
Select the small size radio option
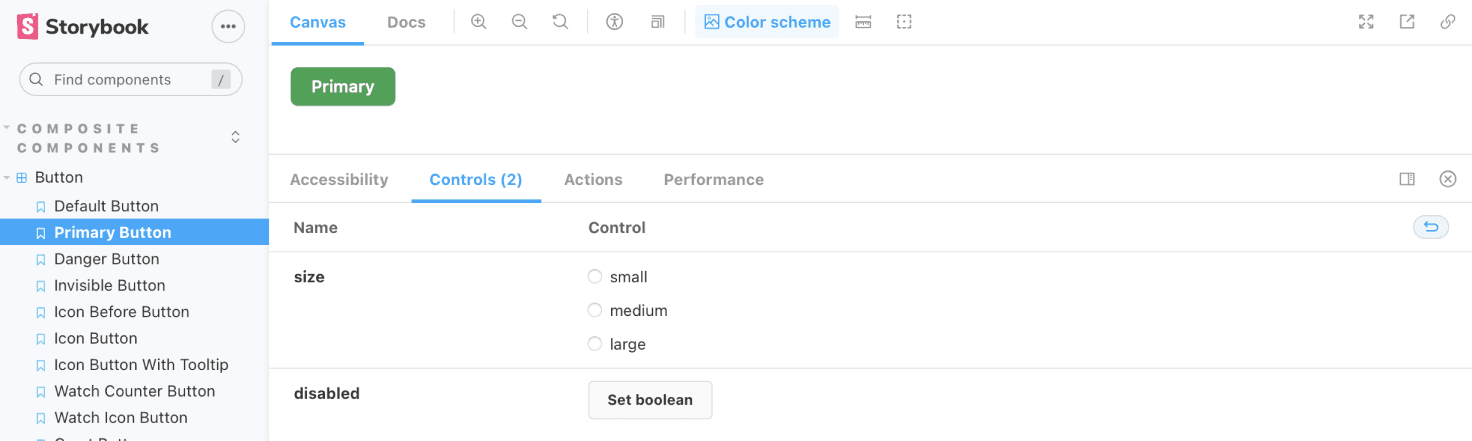pyautogui.click(x=595, y=277)
